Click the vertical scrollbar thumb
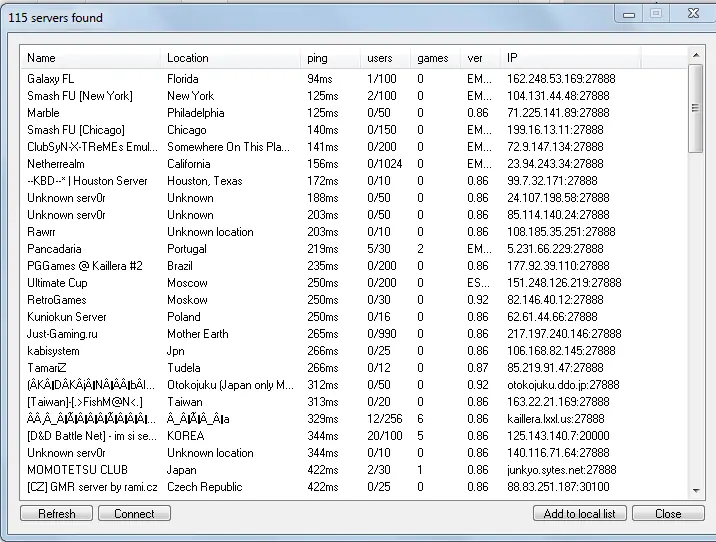 [x=696, y=108]
